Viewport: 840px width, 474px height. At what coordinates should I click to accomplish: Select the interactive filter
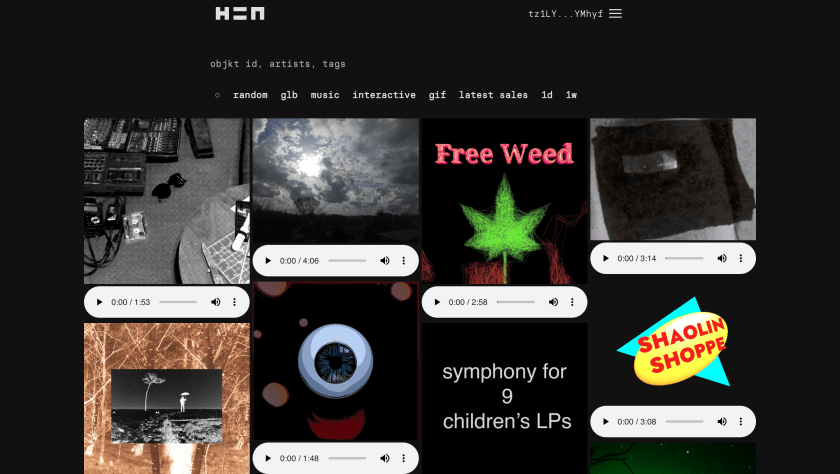384,95
